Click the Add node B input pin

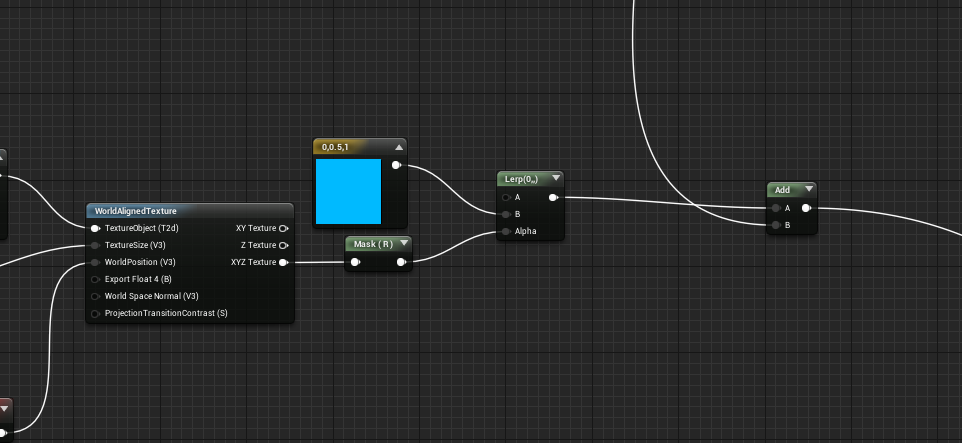tap(776, 225)
